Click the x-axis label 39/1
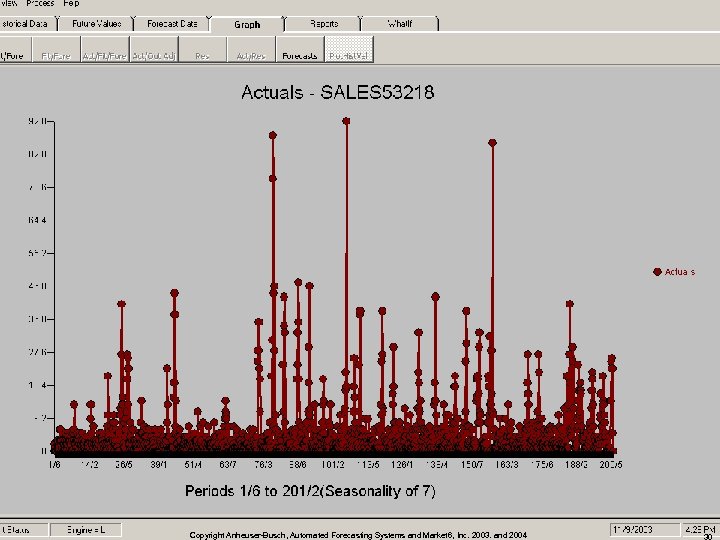Screen dimensions: 720x540 [159, 465]
